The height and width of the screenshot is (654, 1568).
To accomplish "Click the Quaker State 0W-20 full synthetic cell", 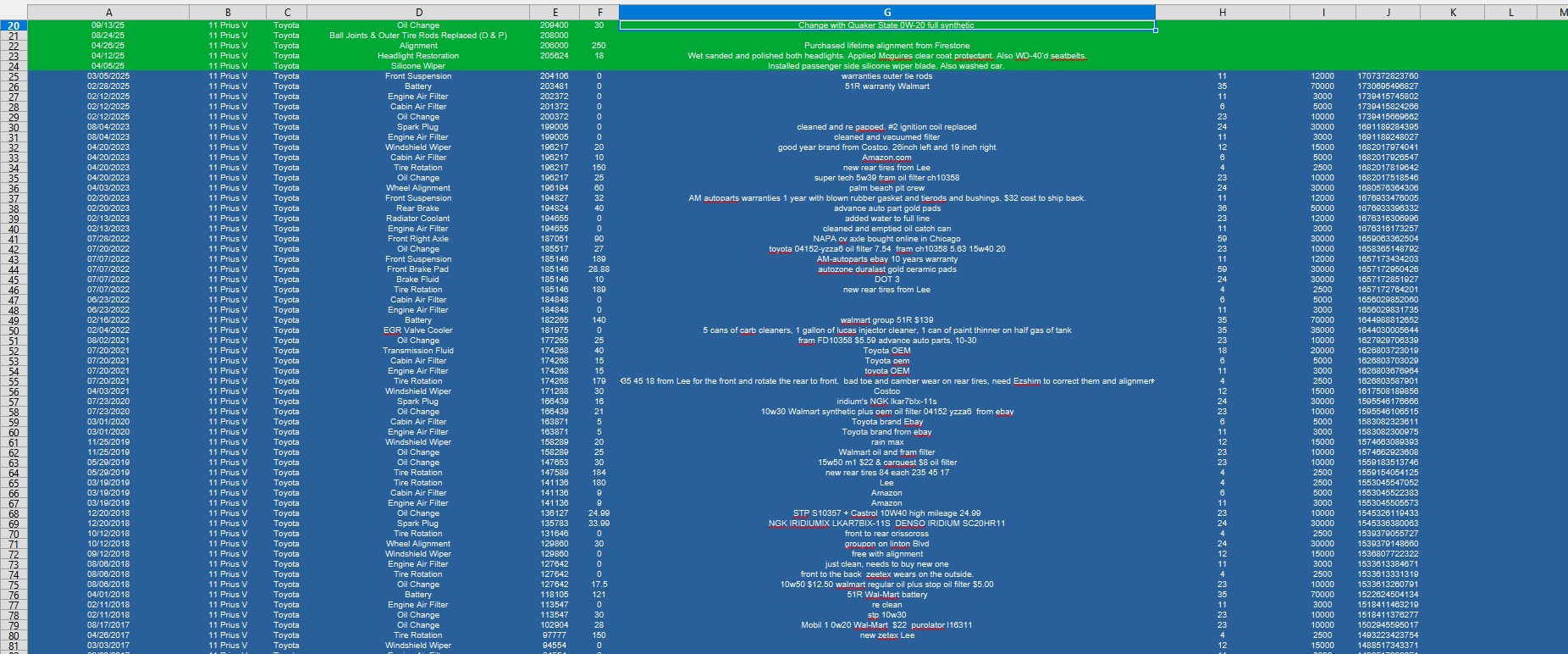I will coord(887,25).
